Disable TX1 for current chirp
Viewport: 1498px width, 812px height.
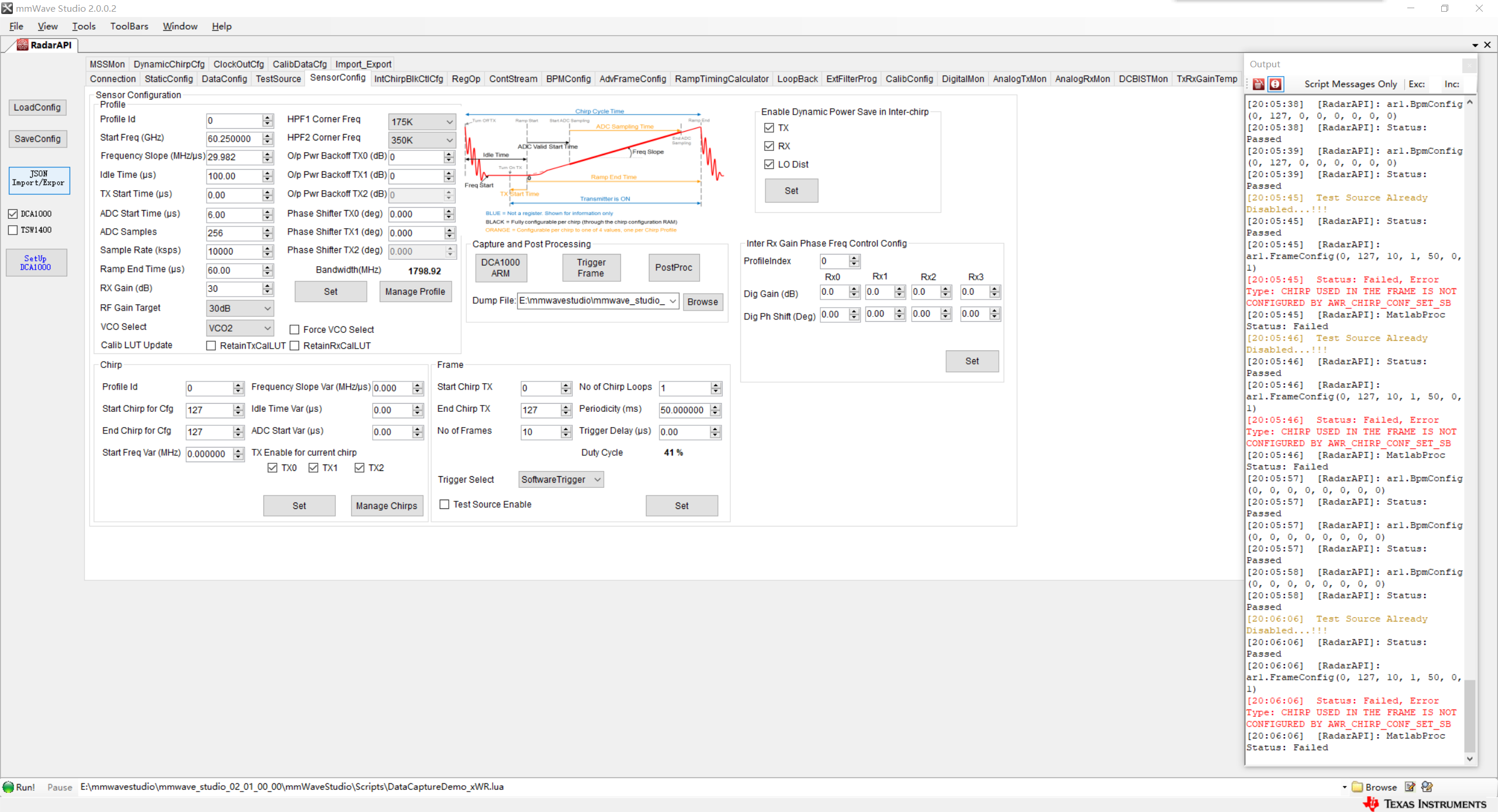[314, 467]
